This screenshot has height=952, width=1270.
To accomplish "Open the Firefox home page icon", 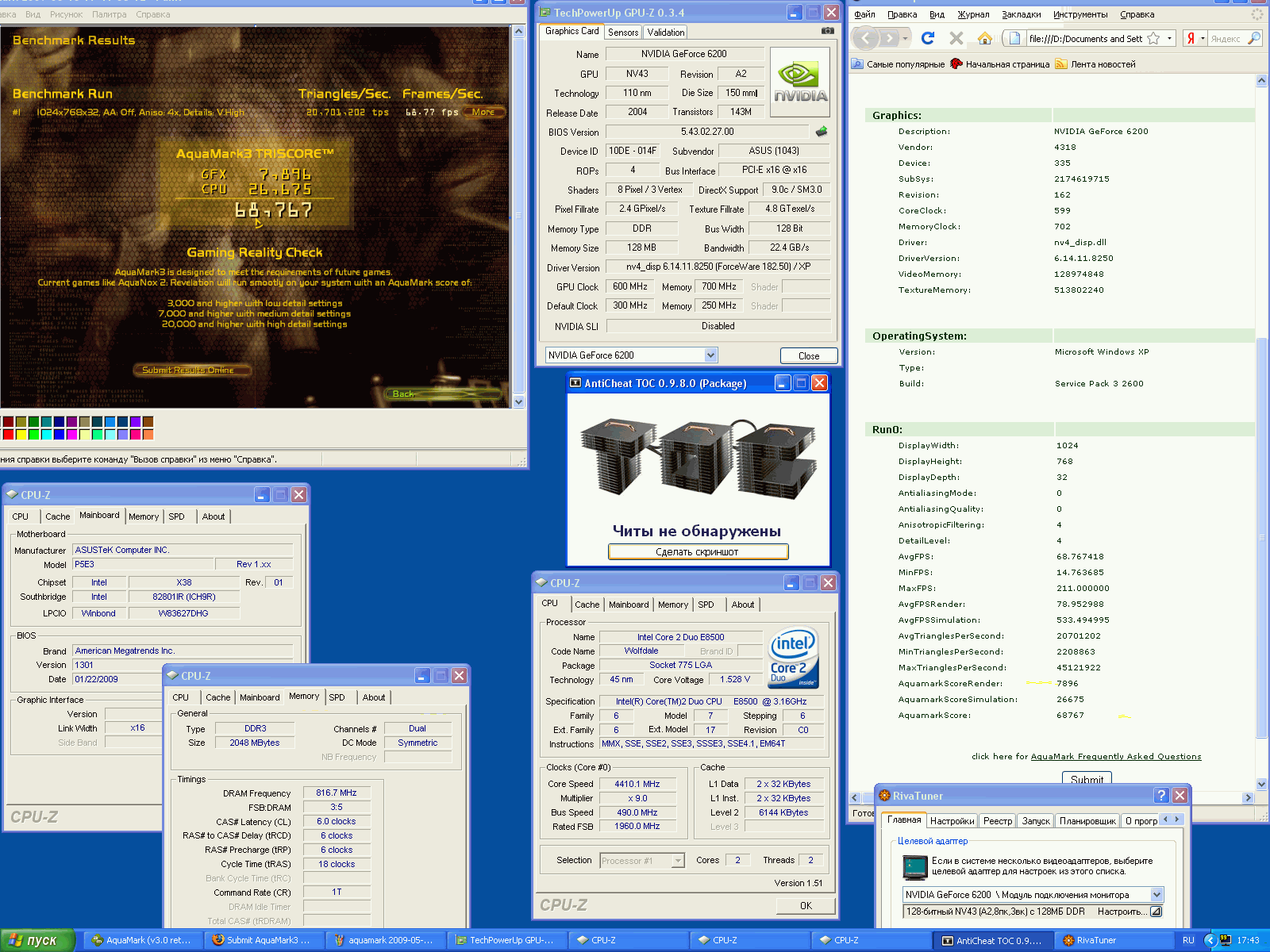I will point(985,38).
